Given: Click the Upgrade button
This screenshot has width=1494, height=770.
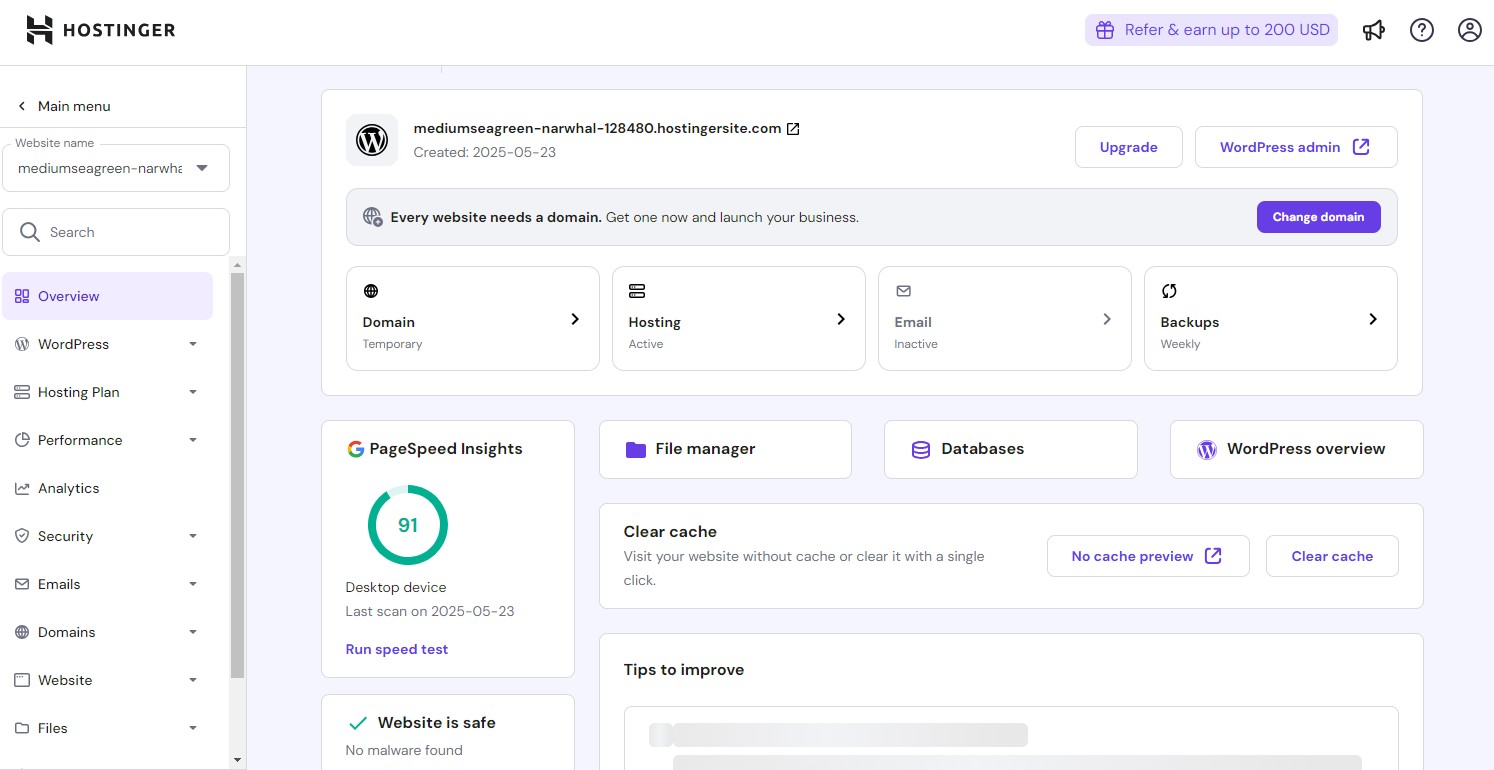Looking at the screenshot, I should tap(1128, 147).
